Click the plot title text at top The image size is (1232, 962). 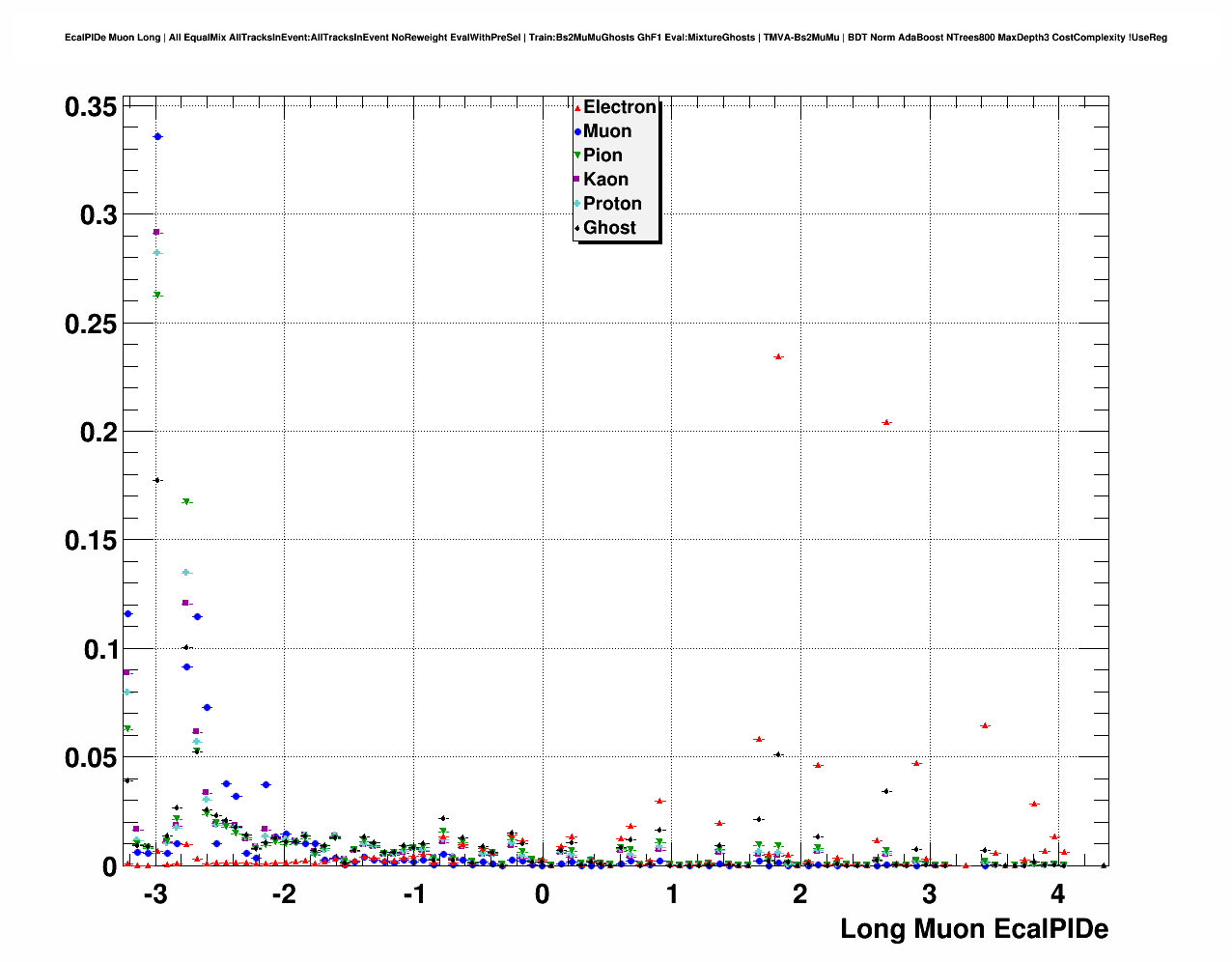coord(615,38)
